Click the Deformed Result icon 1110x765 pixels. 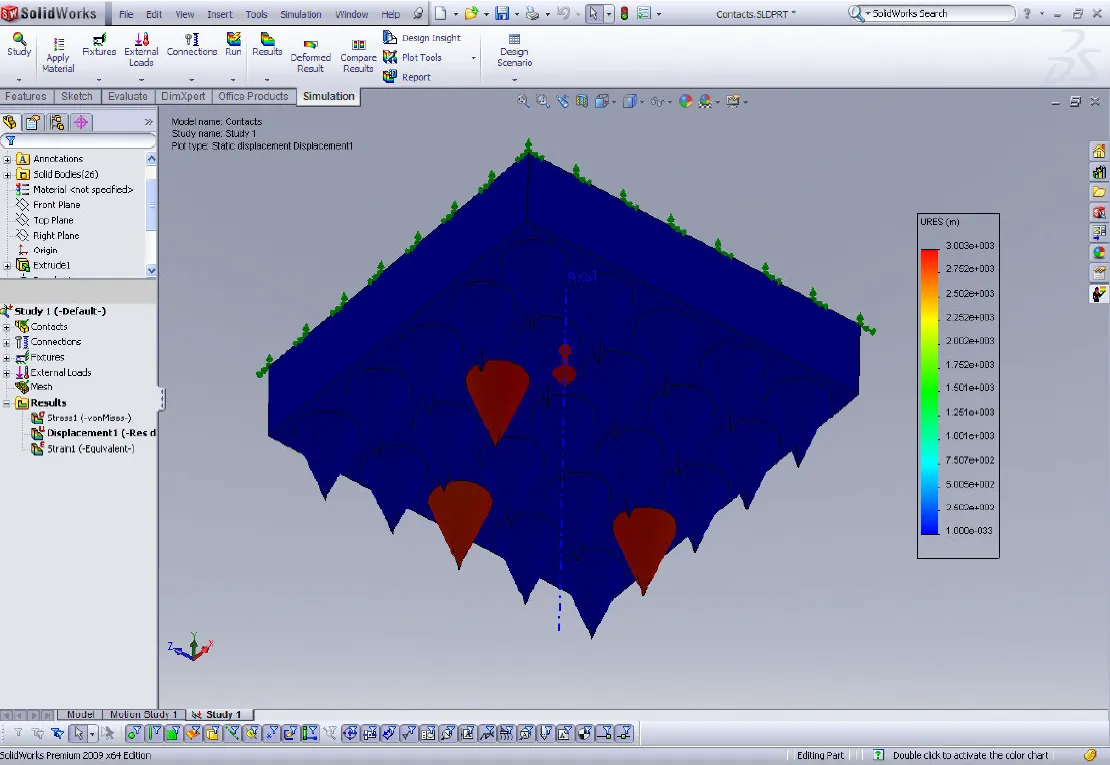(x=311, y=52)
